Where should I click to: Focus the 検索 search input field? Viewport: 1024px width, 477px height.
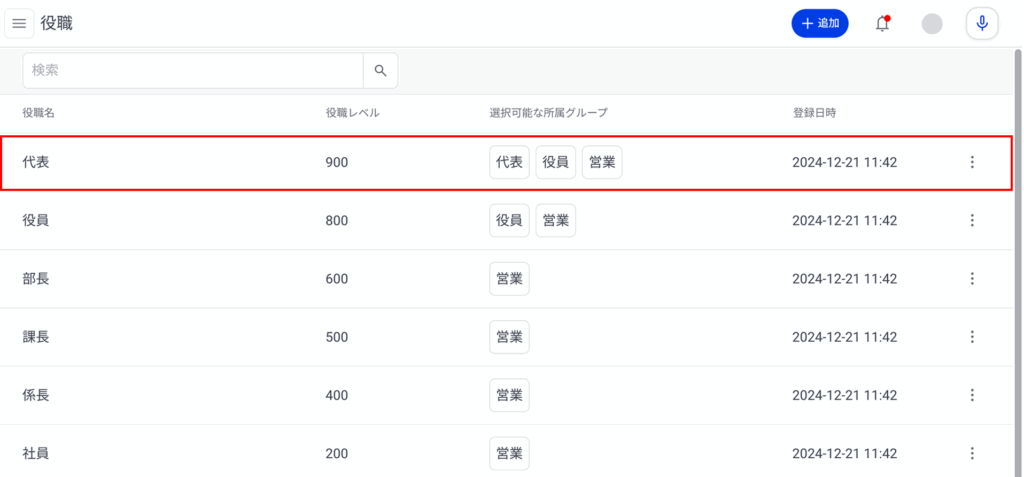[193, 71]
